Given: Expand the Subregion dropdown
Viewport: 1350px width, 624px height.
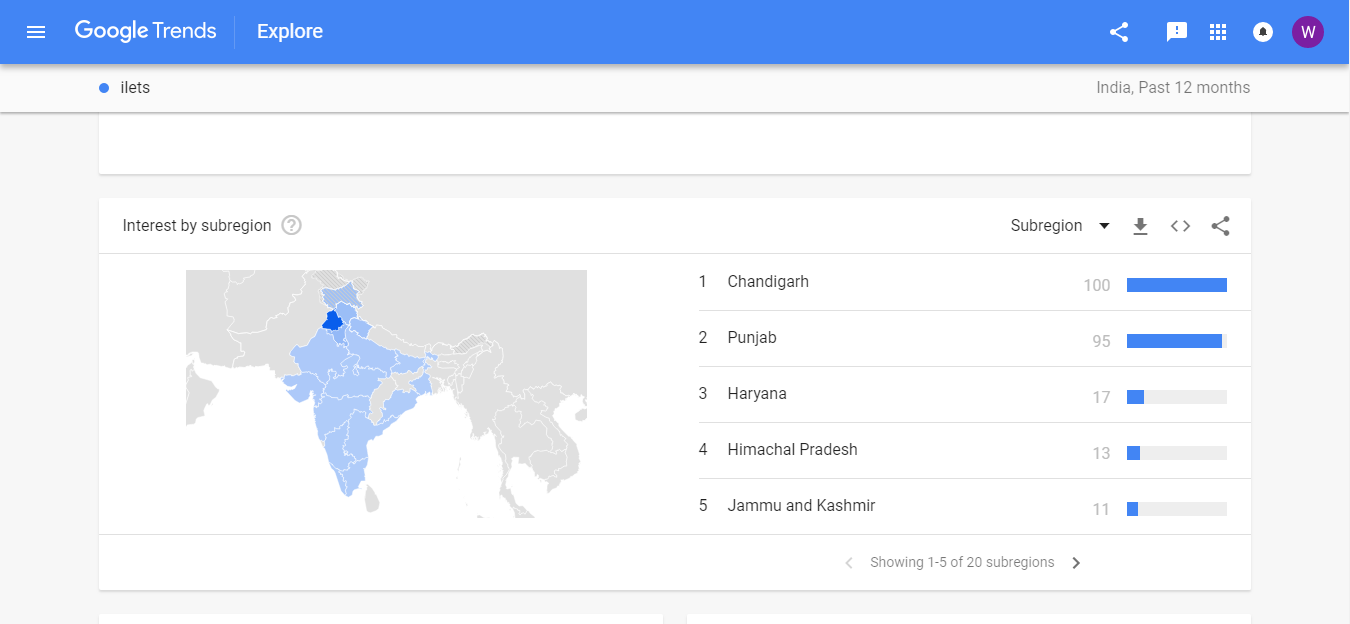Looking at the screenshot, I should click(1060, 226).
